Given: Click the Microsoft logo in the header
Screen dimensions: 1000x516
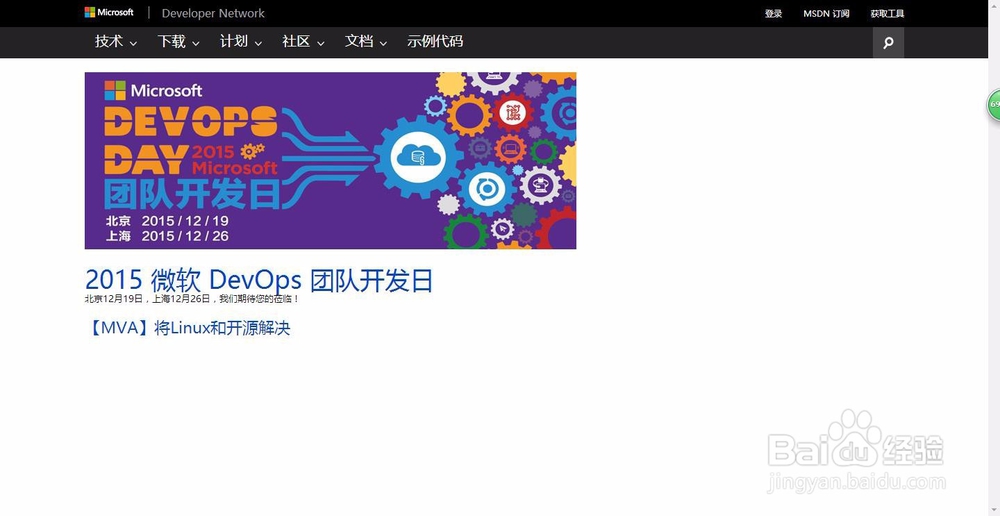Looking at the screenshot, I should click(109, 13).
